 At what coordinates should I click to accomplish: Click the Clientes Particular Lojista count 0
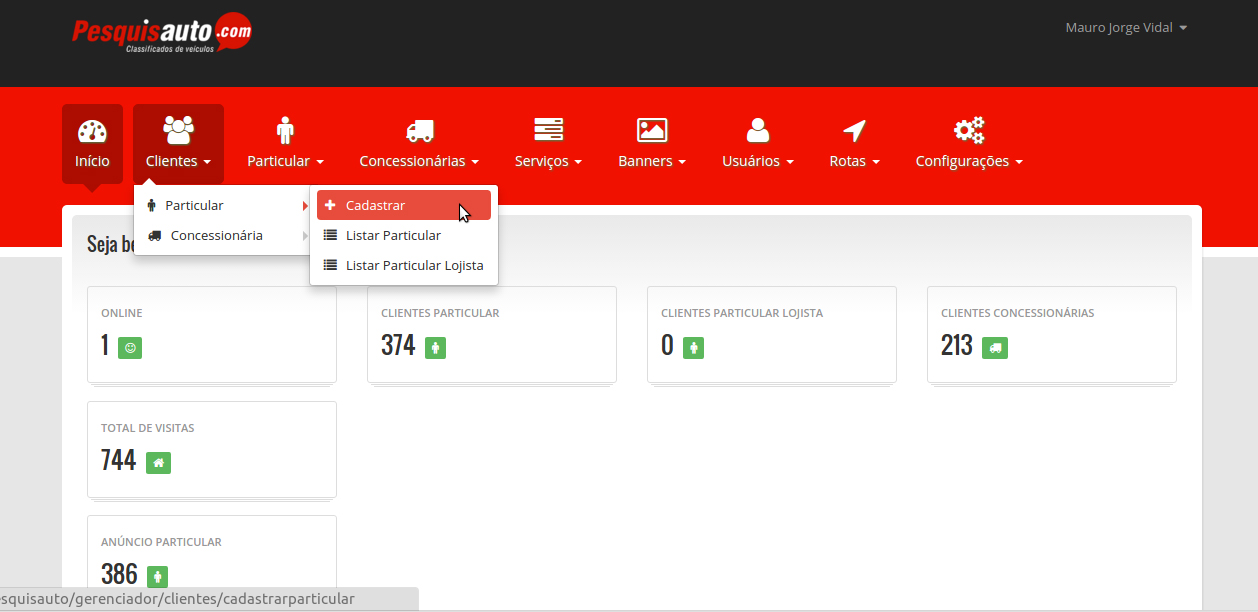[667, 345]
